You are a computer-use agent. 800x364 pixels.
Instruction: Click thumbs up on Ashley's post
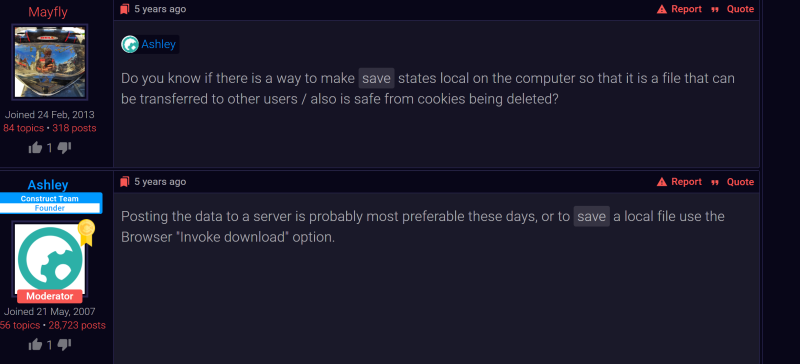35,345
